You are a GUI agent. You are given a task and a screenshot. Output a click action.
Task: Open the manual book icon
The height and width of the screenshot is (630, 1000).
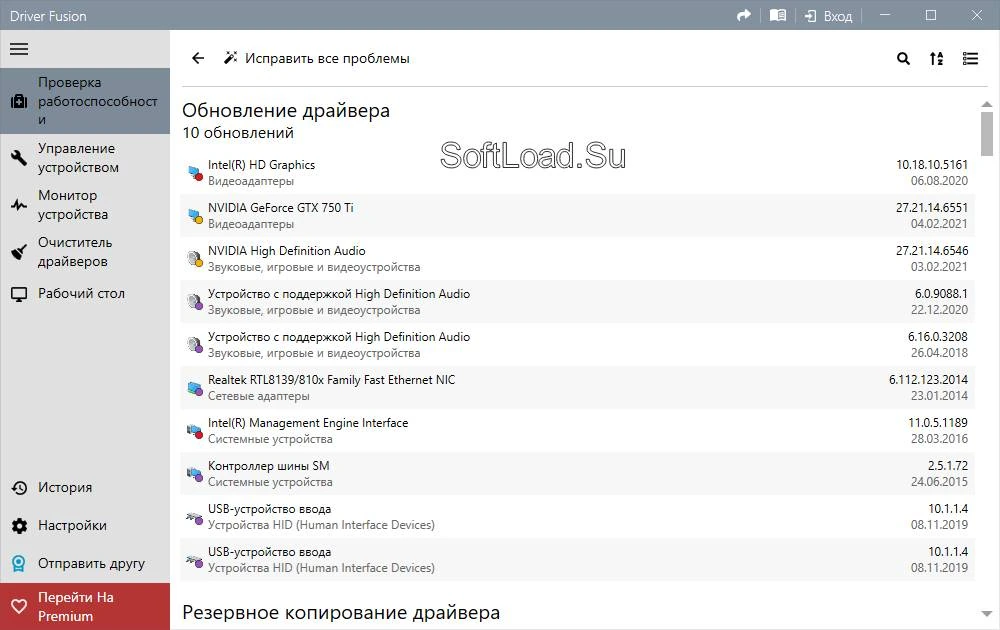(778, 15)
